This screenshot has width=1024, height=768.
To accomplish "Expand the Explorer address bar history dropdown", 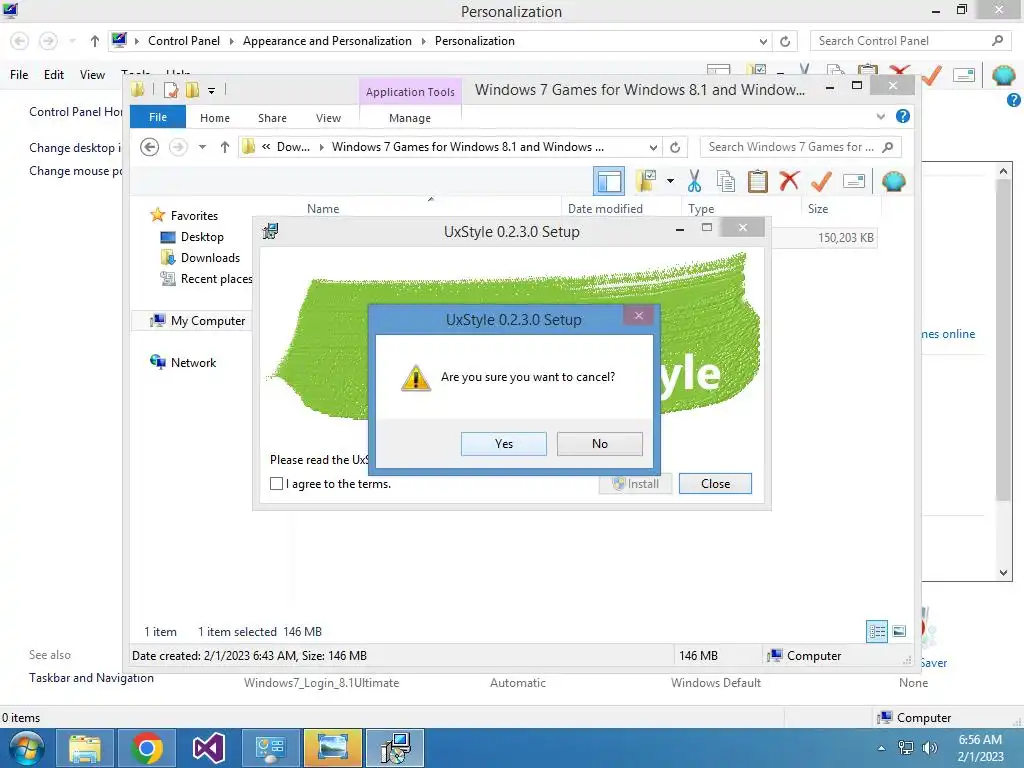I will [x=653, y=147].
